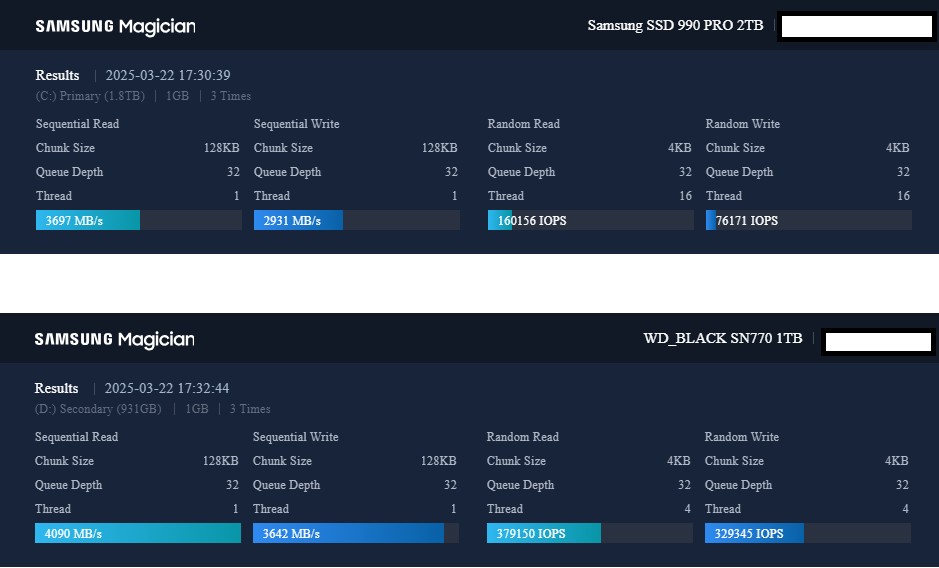Viewport: 939px width, 568px height.
Task: Click the blacked-out box beside SN770 1TB
Action: 878,341
